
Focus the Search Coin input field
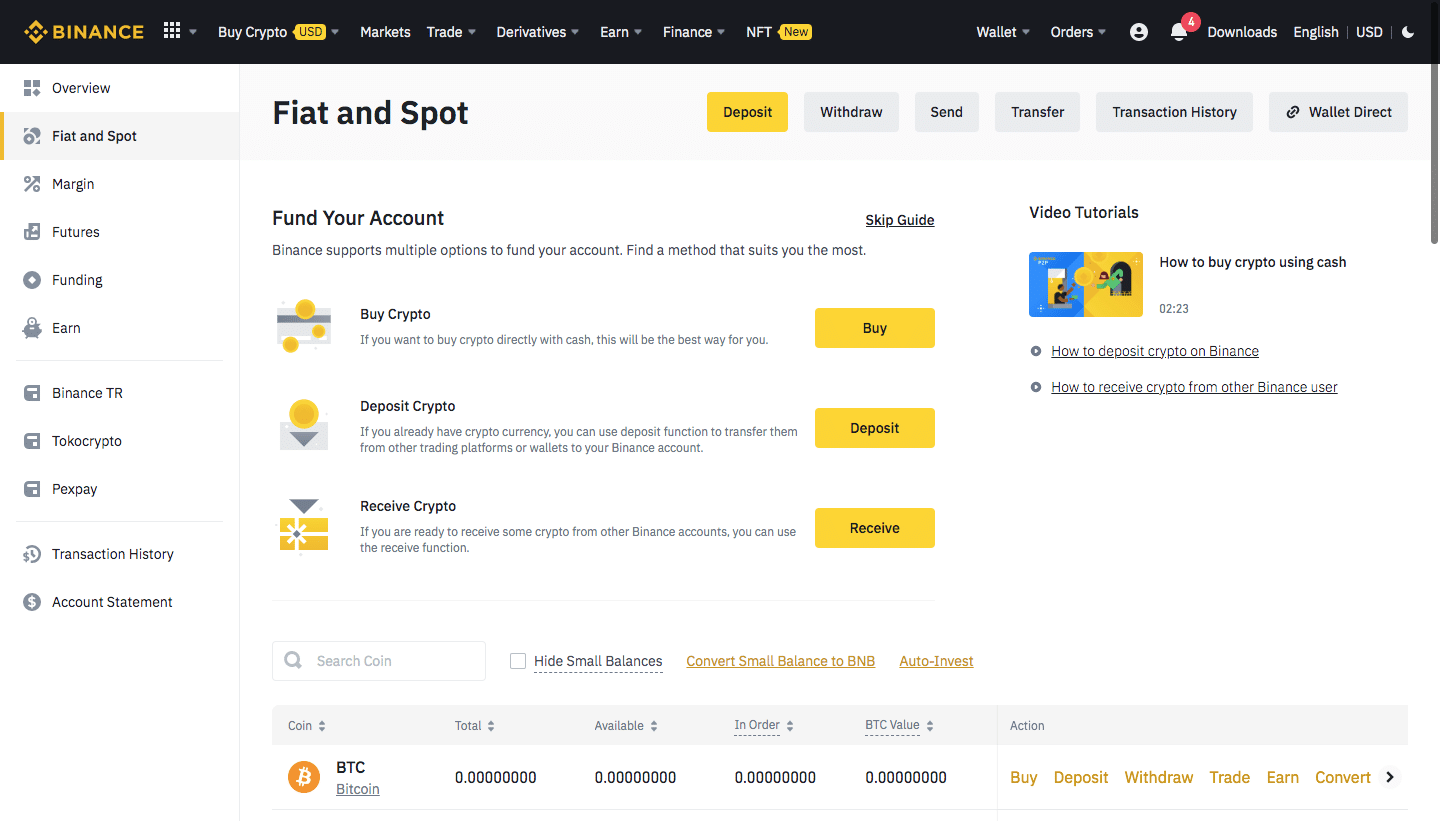[379, 661]
